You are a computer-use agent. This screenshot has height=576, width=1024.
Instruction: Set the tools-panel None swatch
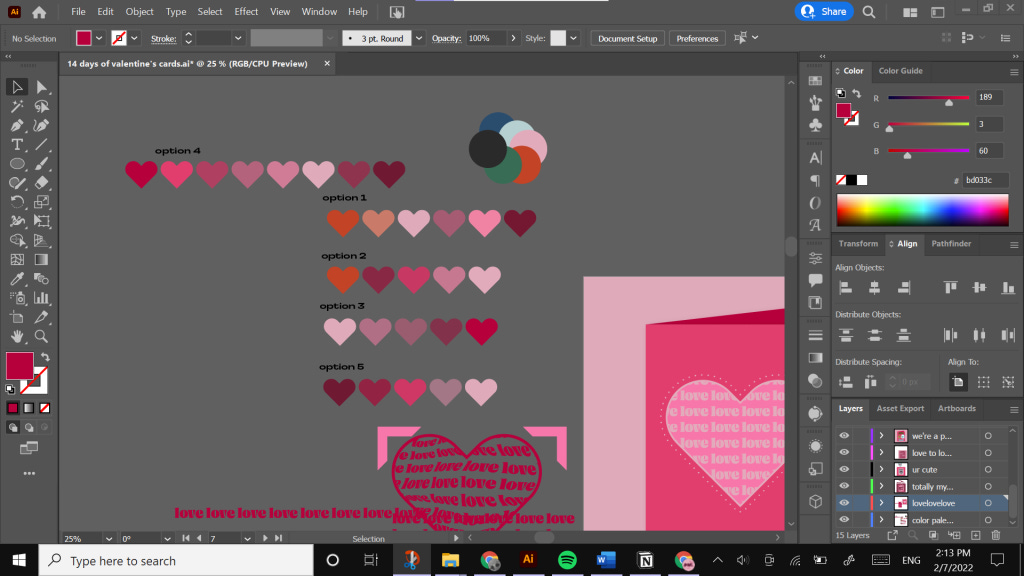tap(44, 408)
